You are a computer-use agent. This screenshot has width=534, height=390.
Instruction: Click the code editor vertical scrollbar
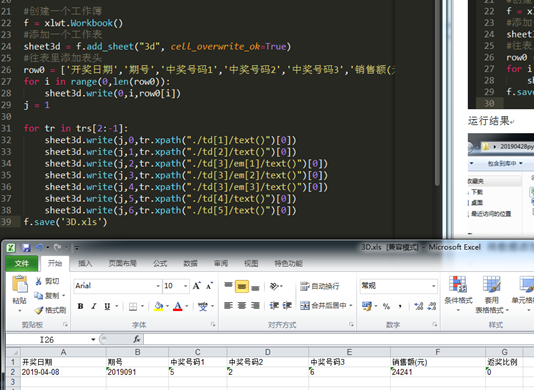[437, 92]
